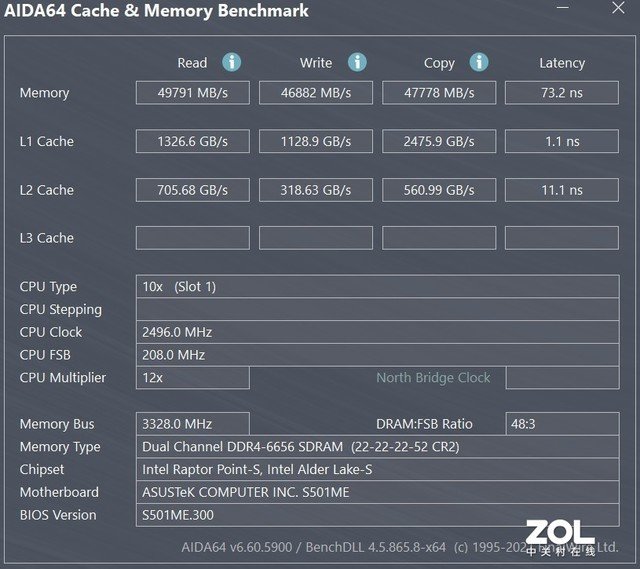The width and height of the screenshot is (640, 569).
Task: Select the L2 Cache Write field
Action: [x=315, y=190]
